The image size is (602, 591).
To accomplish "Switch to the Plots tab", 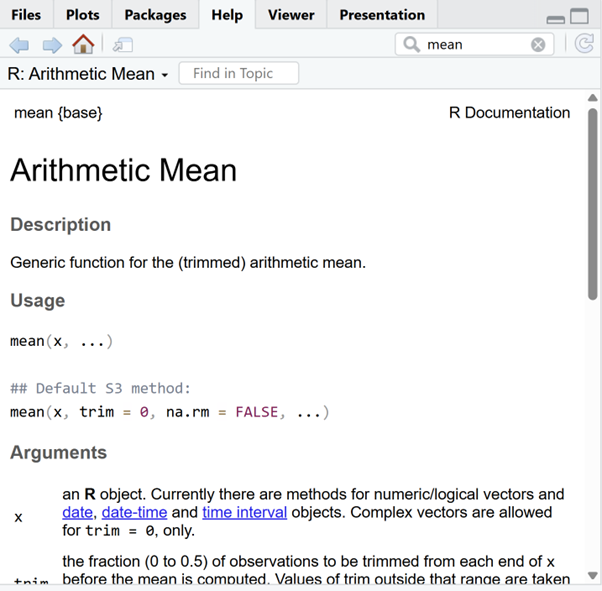I will click(83, 15).
